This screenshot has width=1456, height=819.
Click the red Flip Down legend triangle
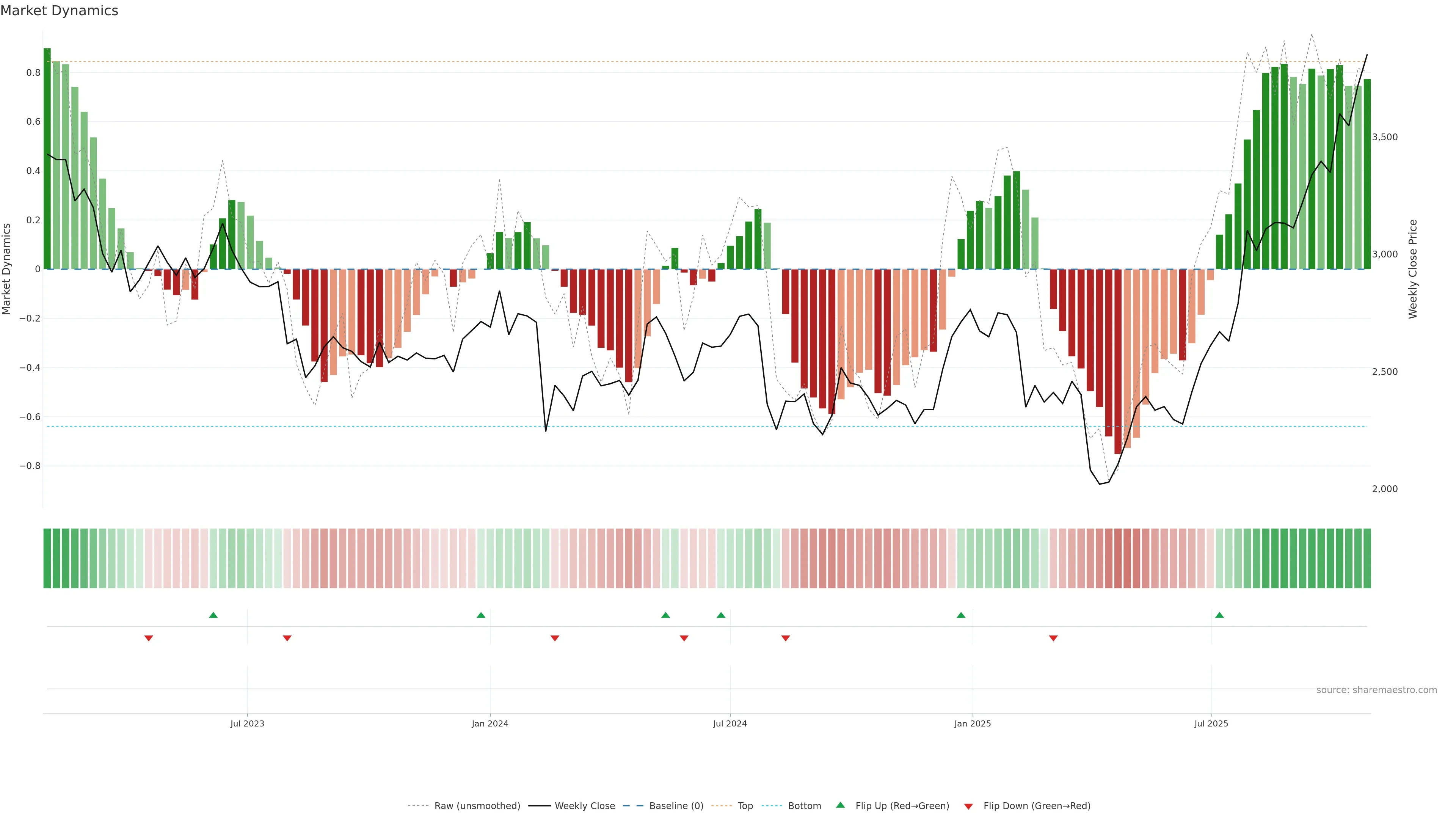click(x=968, y=806)
